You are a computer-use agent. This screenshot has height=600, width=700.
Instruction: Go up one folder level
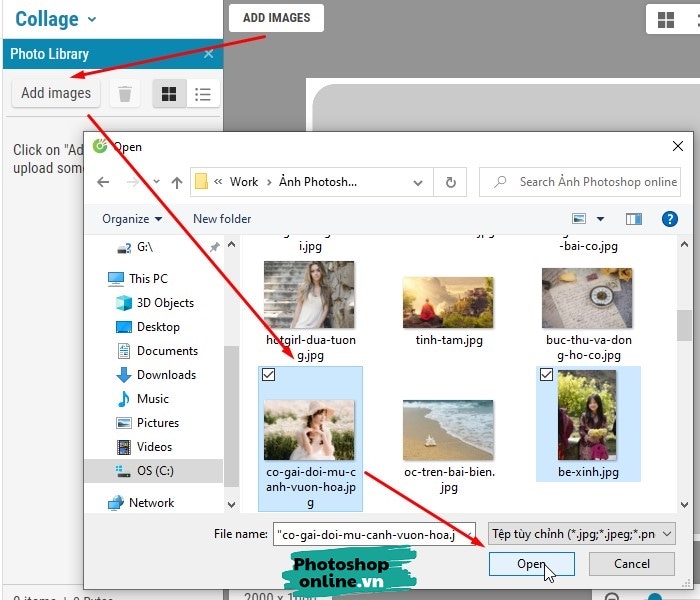(177, 182)
